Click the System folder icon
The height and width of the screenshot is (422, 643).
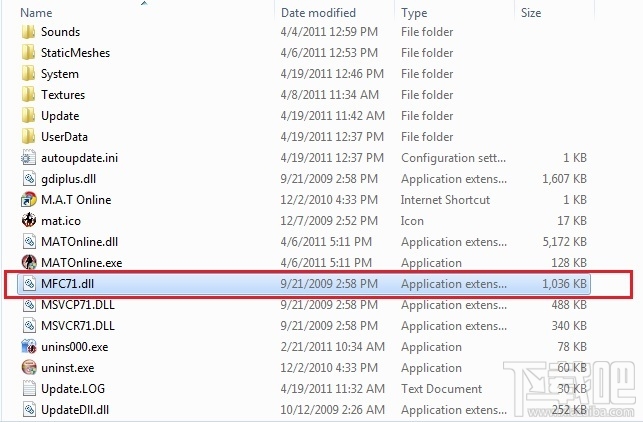28,74
